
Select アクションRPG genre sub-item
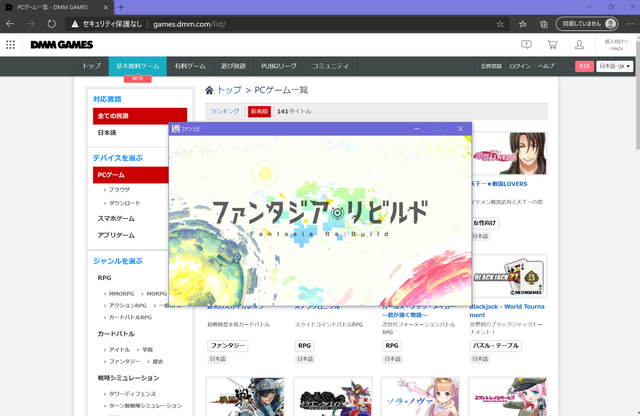(x=127, y=306)
